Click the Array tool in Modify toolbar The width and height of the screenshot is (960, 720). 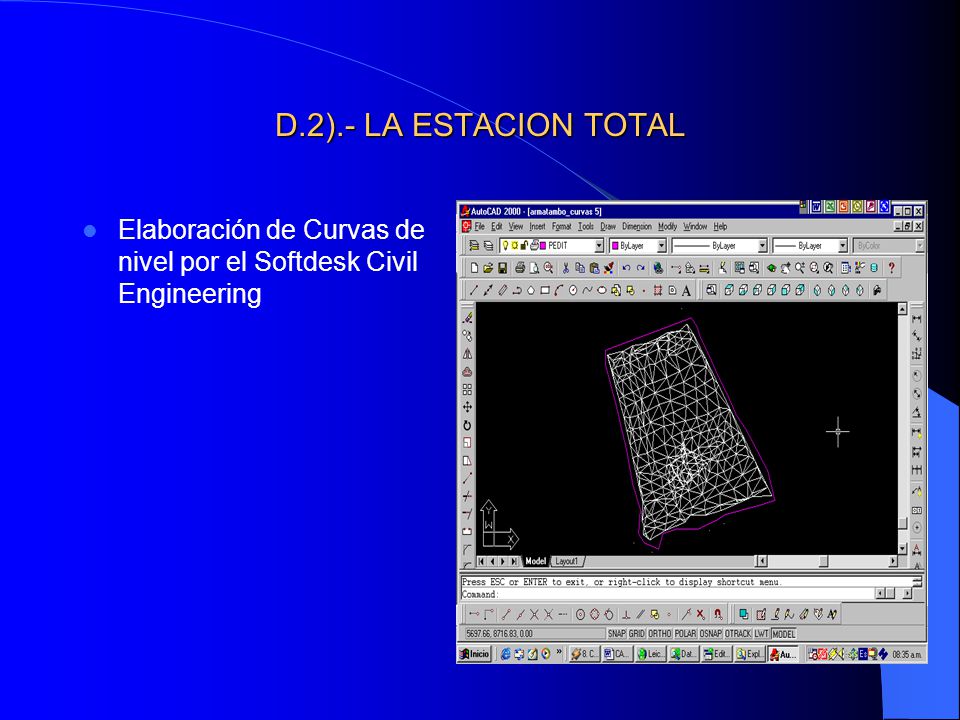point(467,389)
